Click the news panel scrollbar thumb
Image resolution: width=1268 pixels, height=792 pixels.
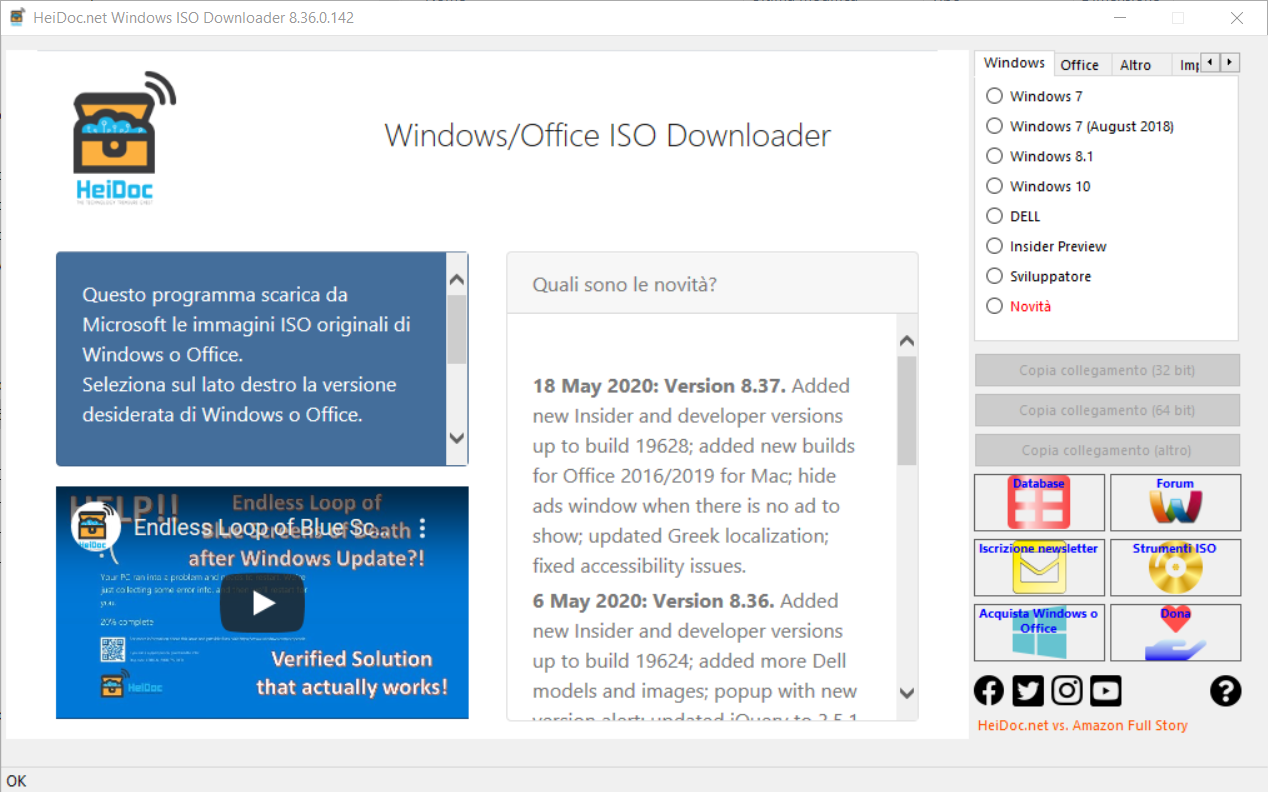click(x=907, y=411)
